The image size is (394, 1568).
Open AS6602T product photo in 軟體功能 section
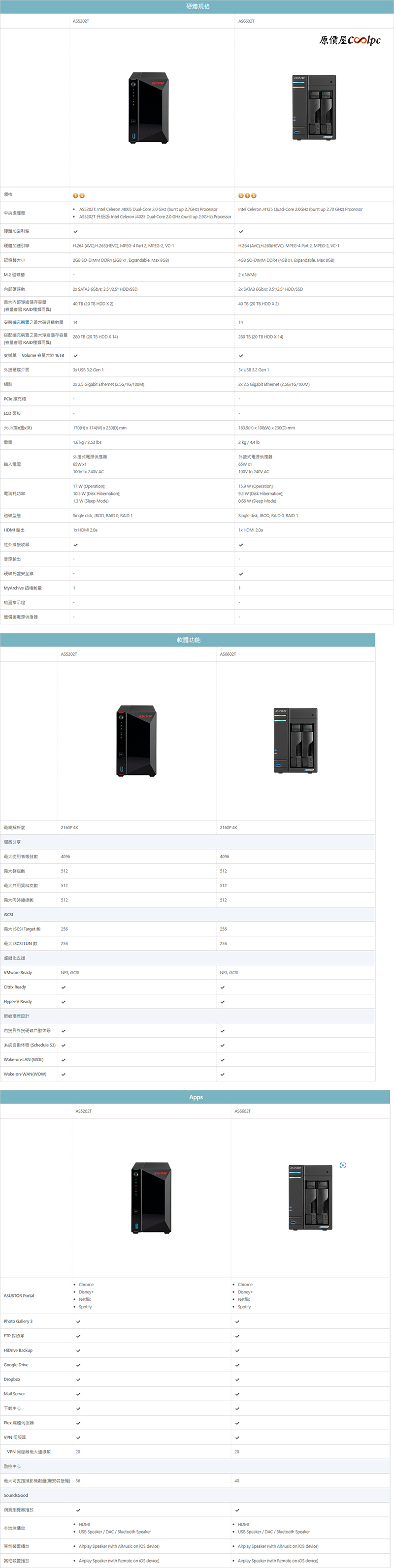[x=295, y=740]
